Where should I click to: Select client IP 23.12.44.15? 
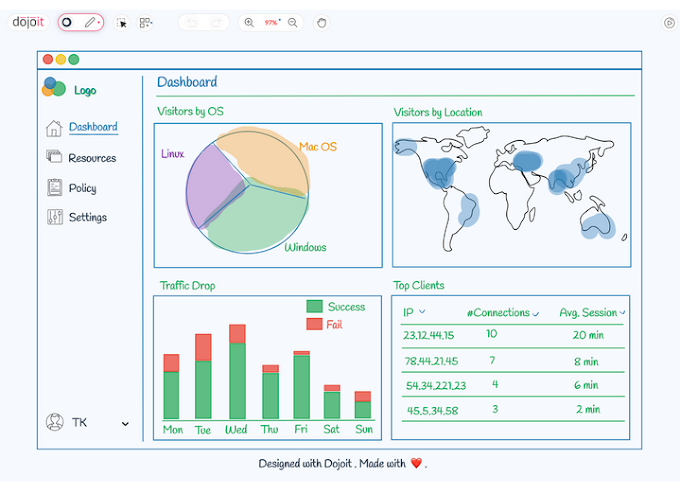(x=428, y=335)
